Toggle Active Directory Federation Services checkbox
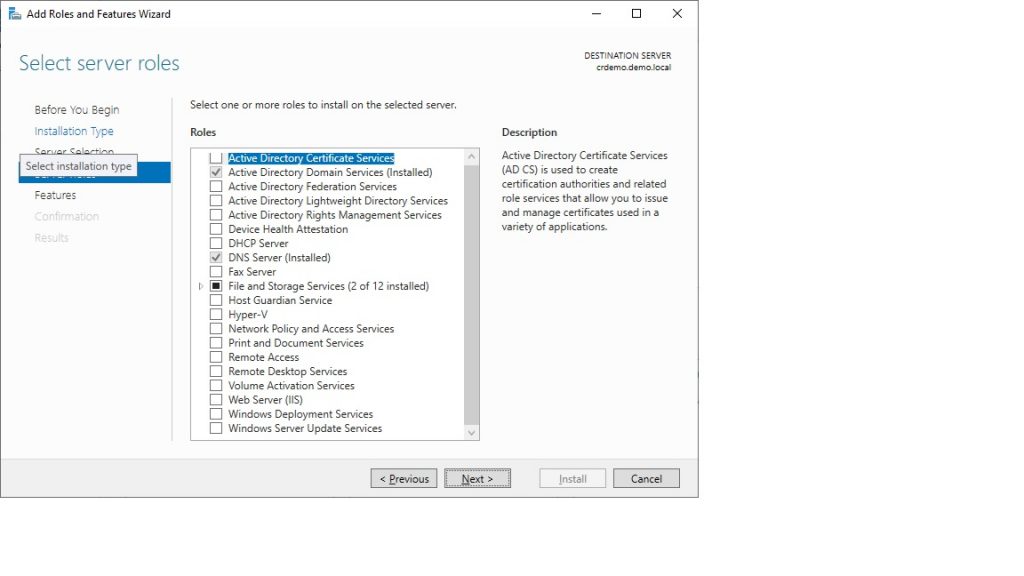1024x576 pixels. [x=216, y=187]
